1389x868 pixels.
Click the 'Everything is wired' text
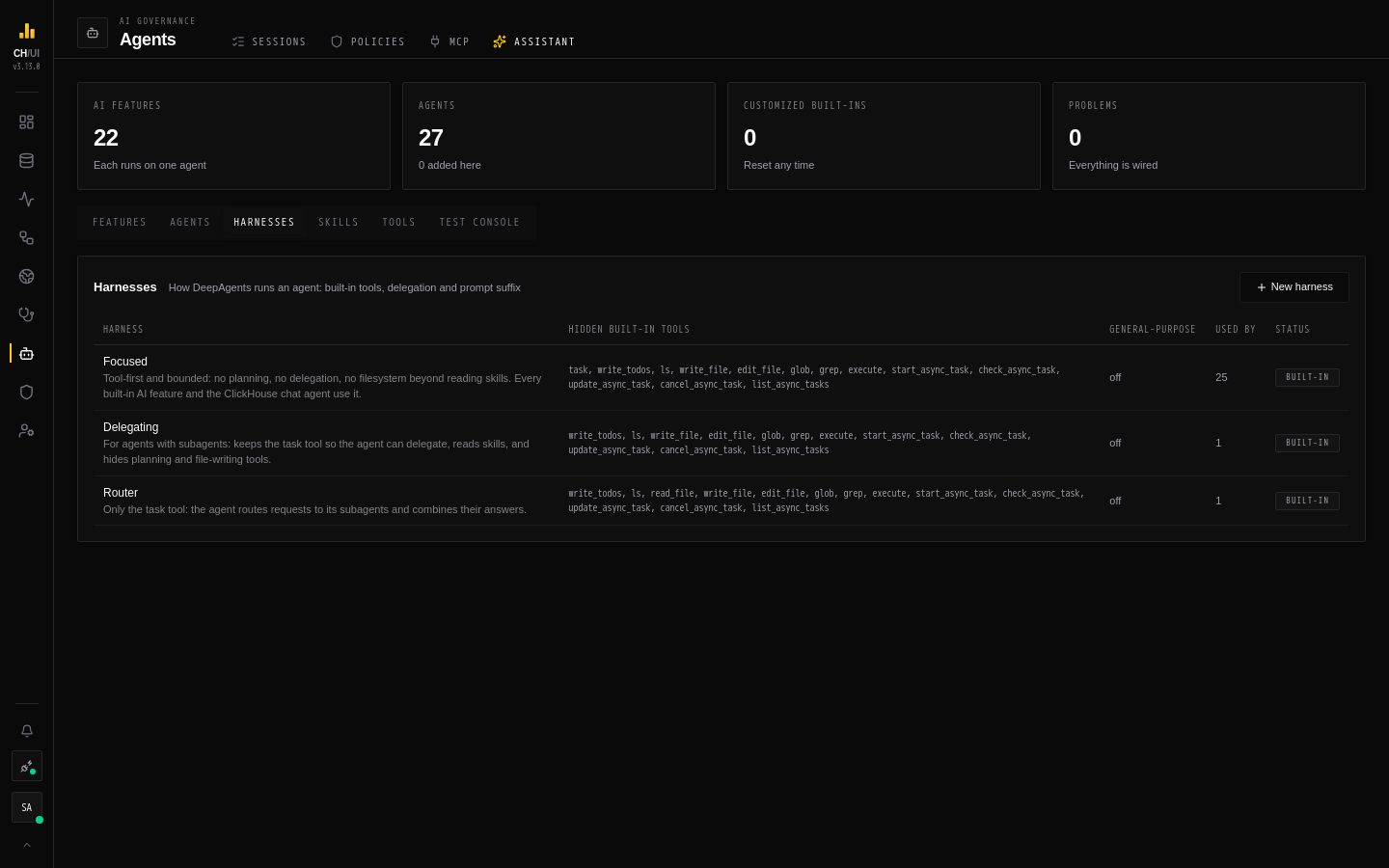[1113, 165]
